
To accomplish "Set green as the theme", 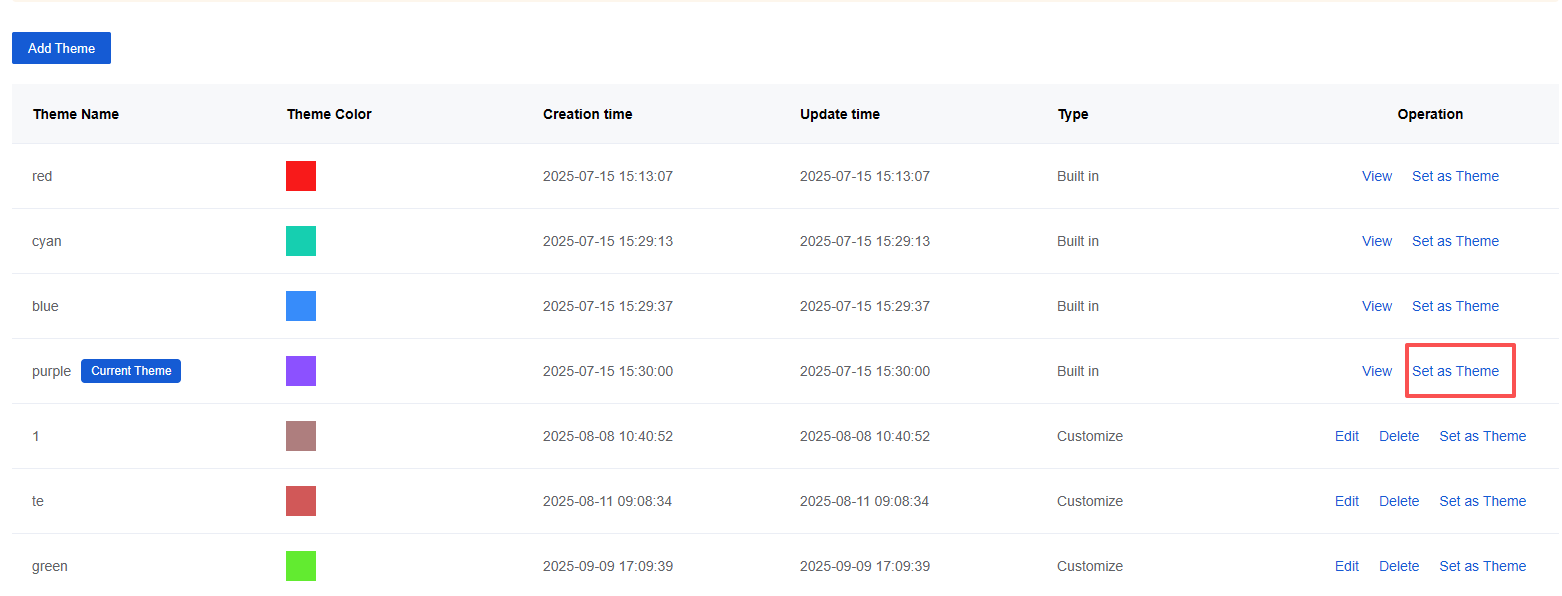I will tap(1483, 566).
